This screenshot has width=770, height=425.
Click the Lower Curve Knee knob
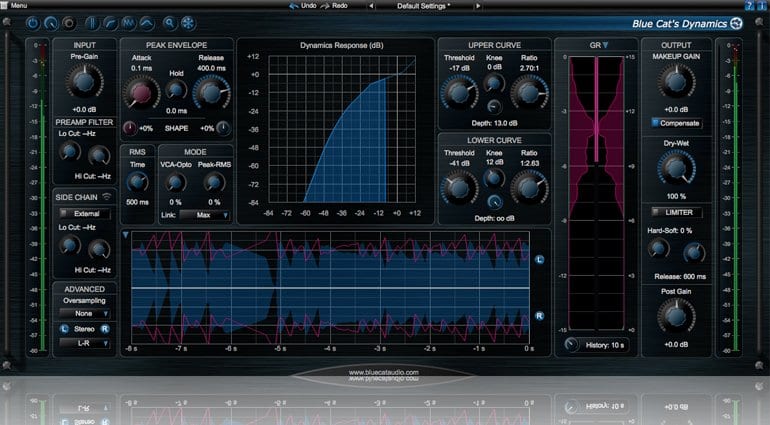click(x=494, y=178)
